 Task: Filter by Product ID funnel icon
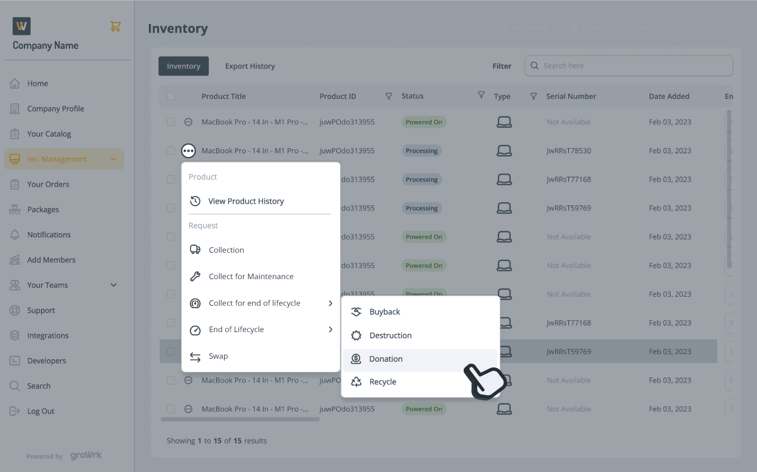pos(389,96)
